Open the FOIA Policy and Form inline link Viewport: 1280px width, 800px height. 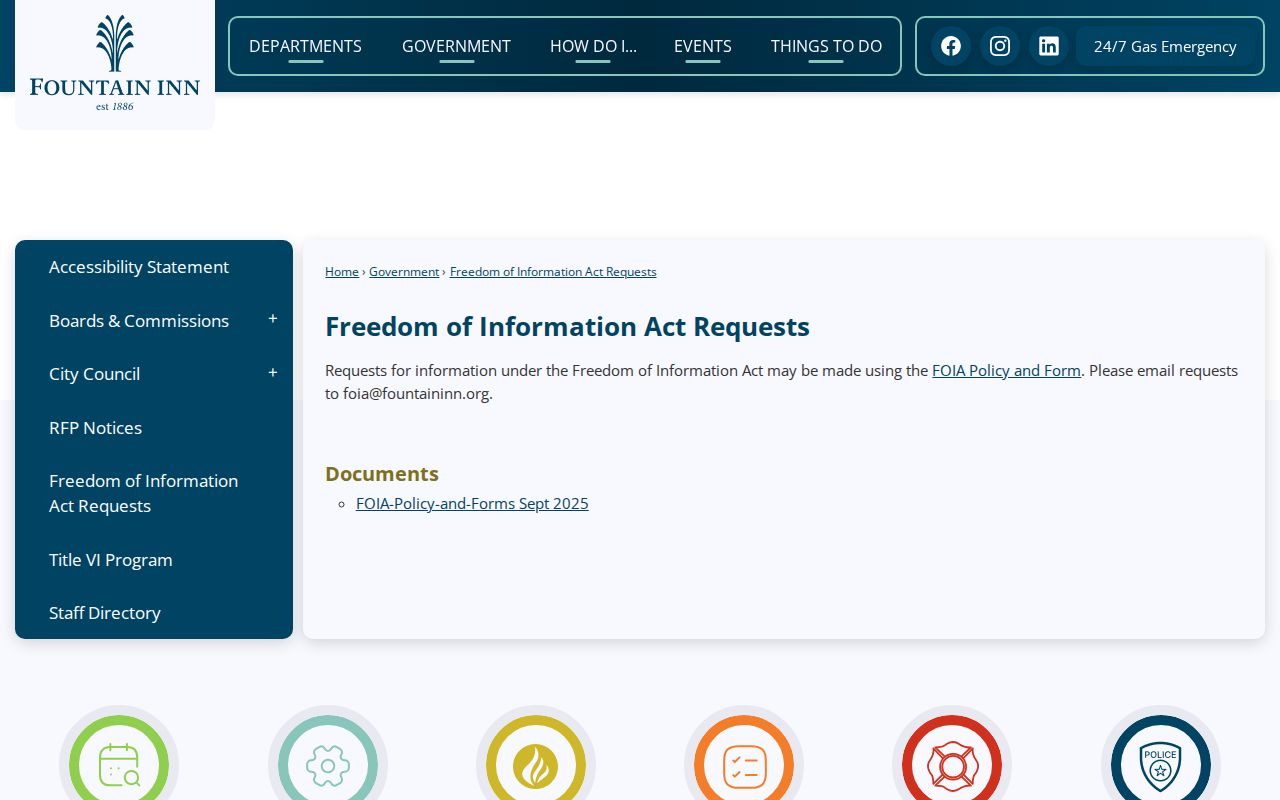coord(1006,370)
